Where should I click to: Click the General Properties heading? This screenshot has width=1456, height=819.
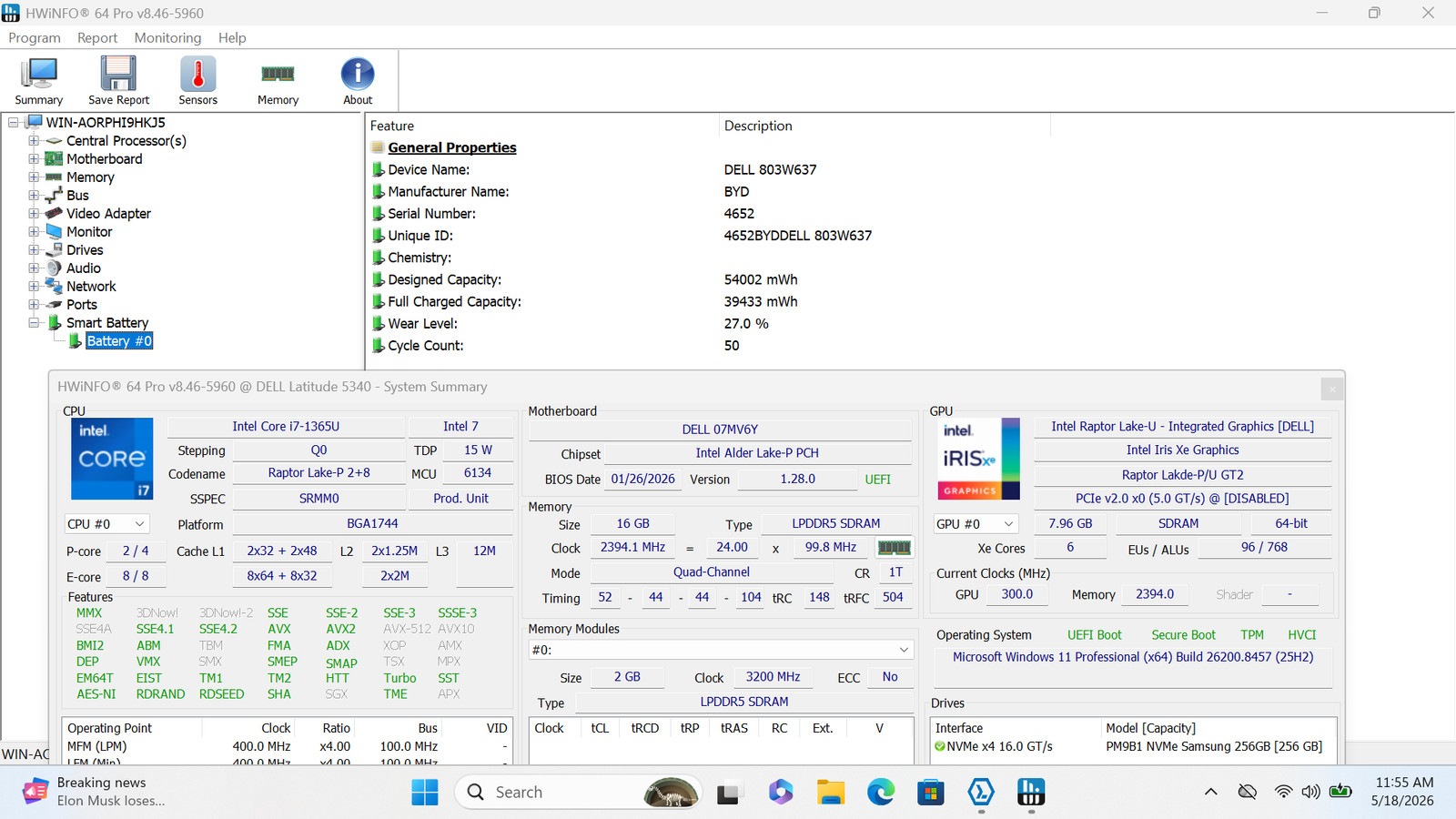(x=452, y=148)
